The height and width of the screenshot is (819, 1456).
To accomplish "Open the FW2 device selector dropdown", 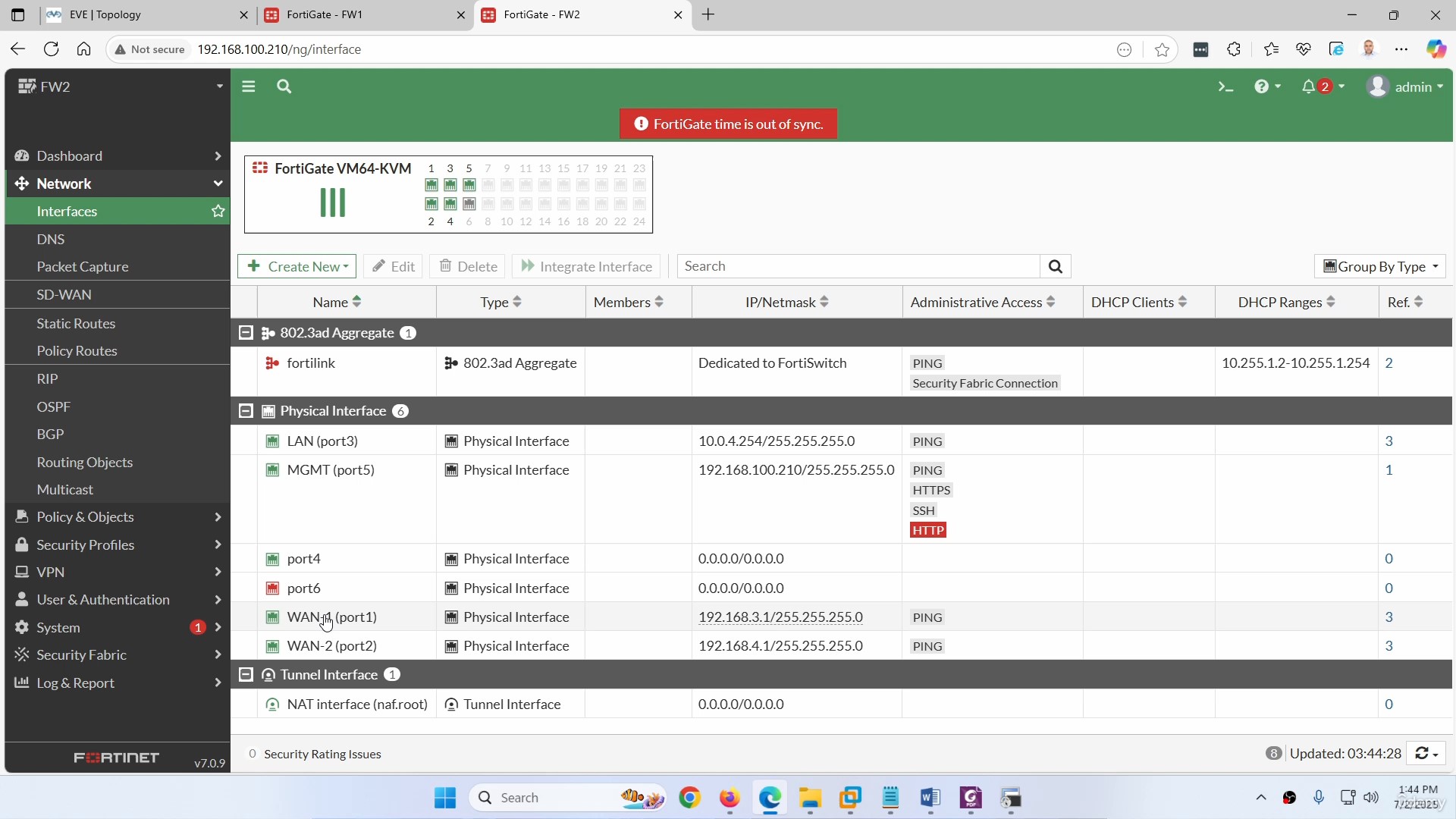I will (x=118, y=86).
